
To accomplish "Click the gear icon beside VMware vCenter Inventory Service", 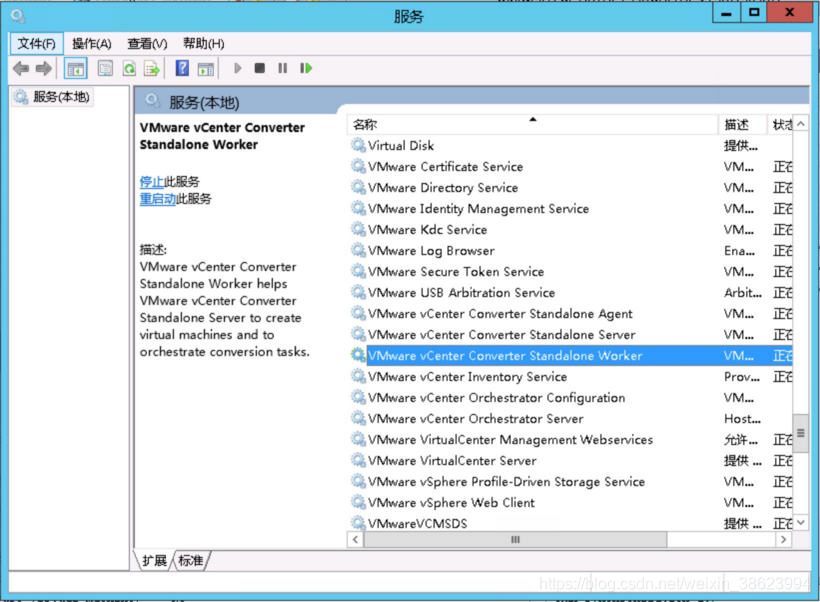I will coord(358,377).
